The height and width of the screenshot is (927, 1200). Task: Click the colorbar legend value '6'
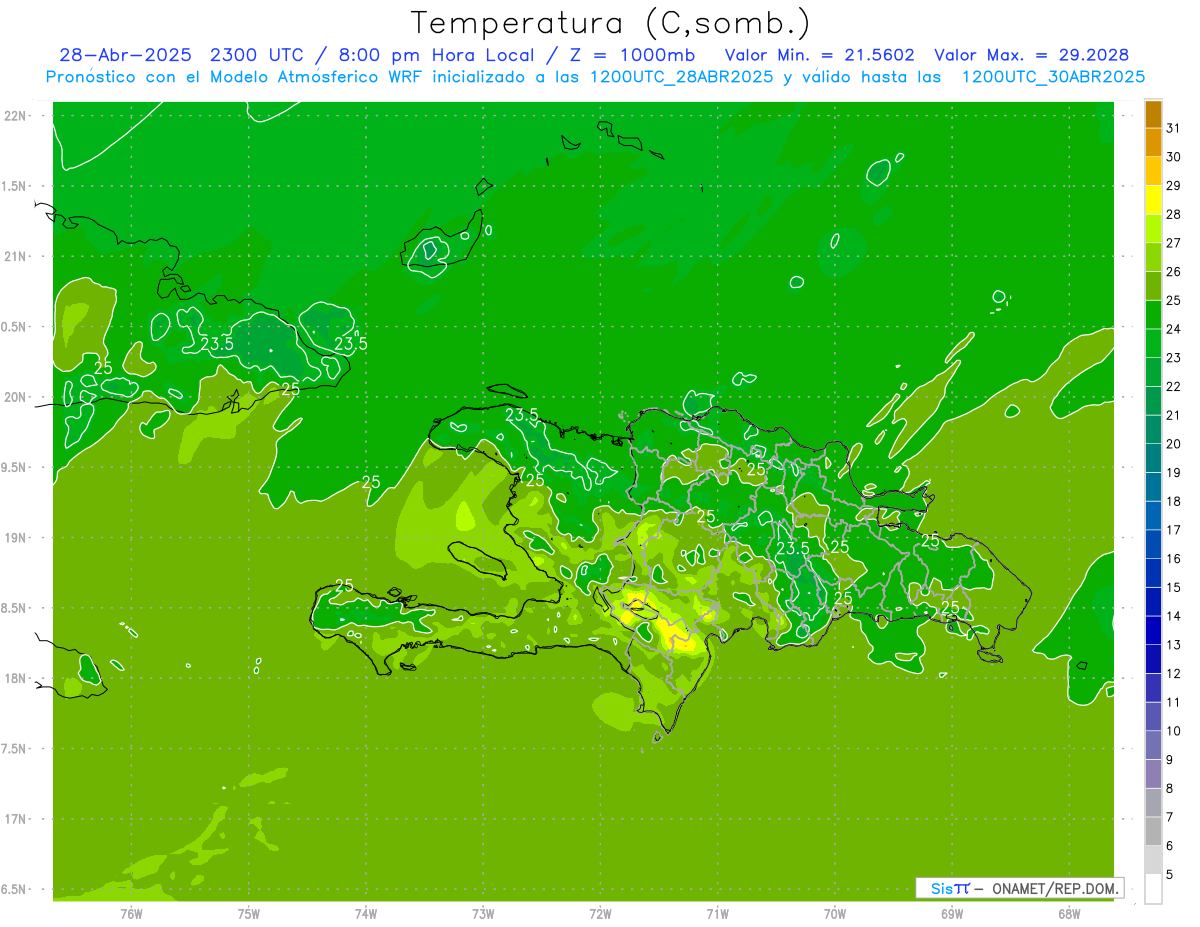pyautogui.click(x=1170, y=846)
